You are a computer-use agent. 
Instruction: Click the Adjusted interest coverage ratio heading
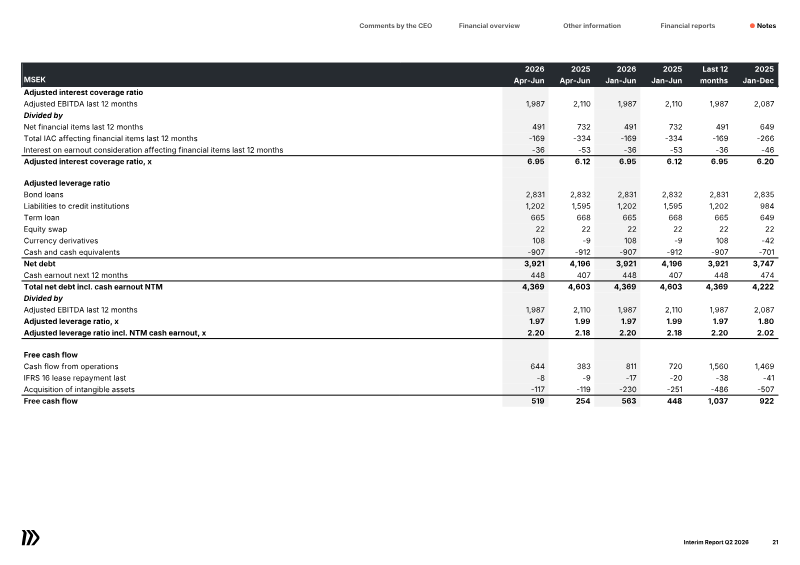tap(83, 92)
